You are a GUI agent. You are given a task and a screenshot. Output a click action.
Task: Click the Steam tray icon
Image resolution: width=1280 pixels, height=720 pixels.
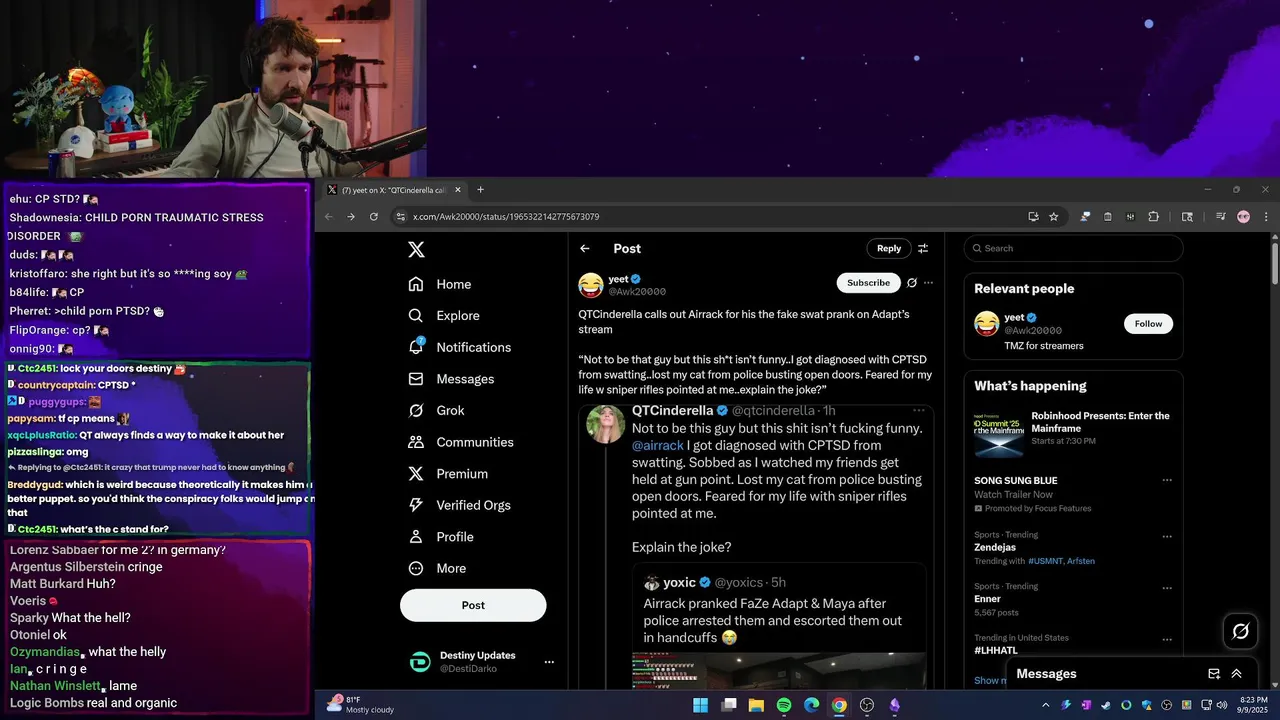pyautogui.click(x=1106, y=705)
